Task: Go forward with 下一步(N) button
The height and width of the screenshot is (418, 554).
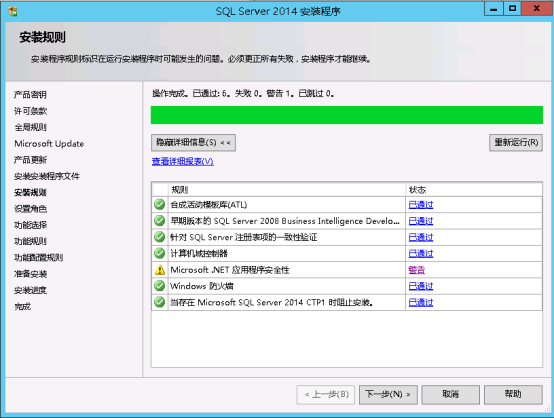Action: 388,394
